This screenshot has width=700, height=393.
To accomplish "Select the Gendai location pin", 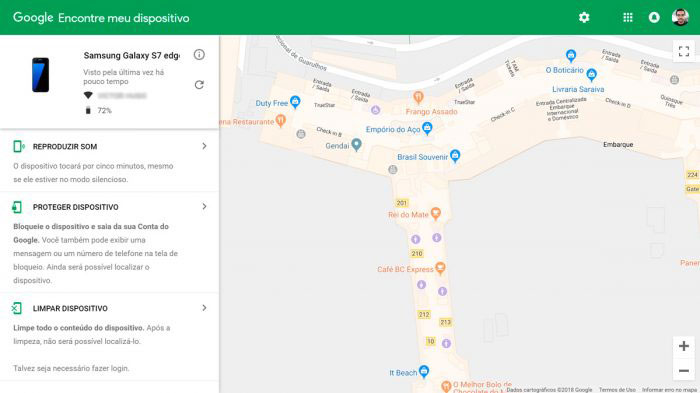I will click(x=356, y=144).
